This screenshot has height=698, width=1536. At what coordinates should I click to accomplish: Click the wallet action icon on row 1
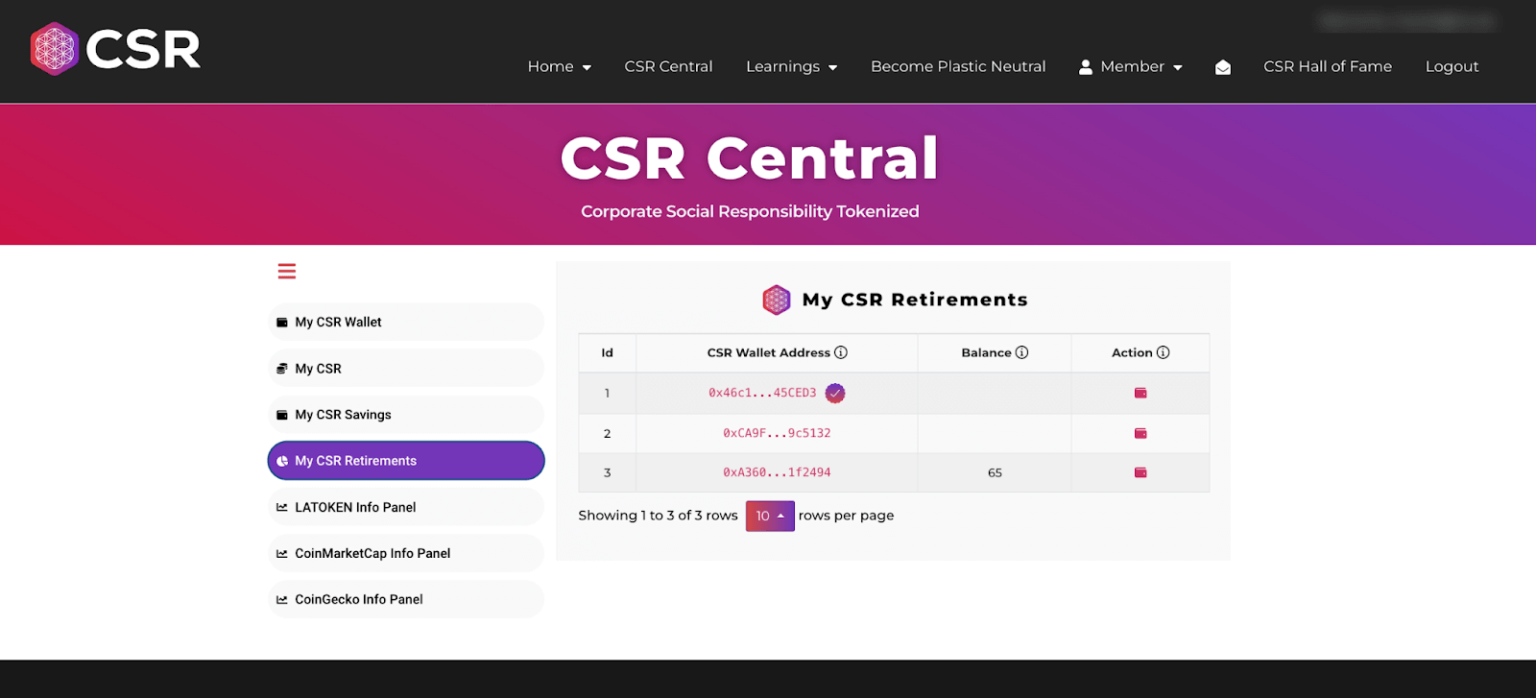coord(1140,393)
